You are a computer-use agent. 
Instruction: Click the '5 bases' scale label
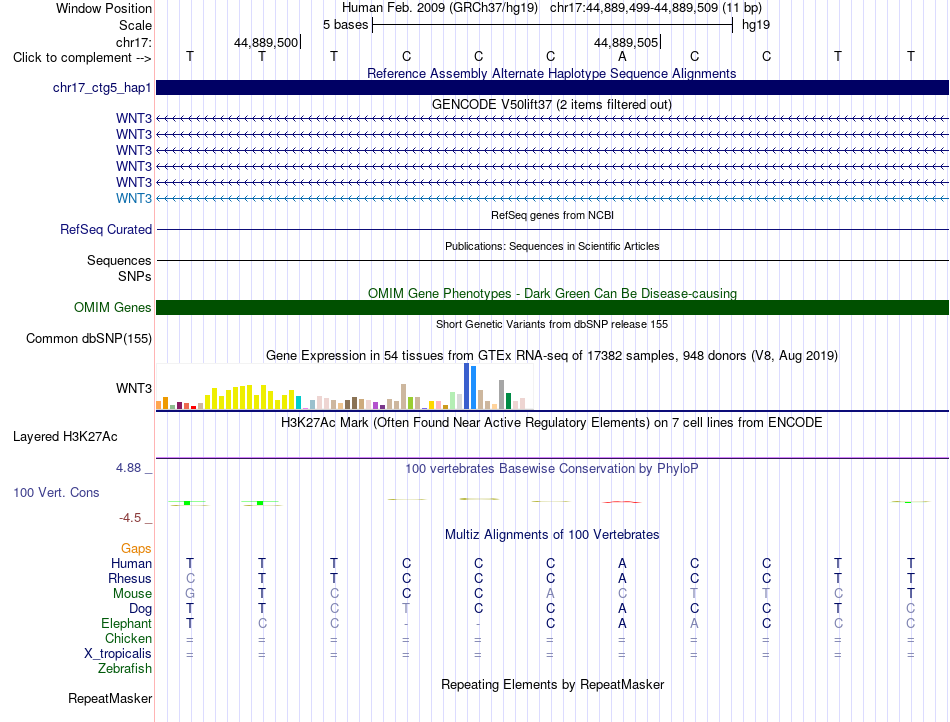[345, 25]
